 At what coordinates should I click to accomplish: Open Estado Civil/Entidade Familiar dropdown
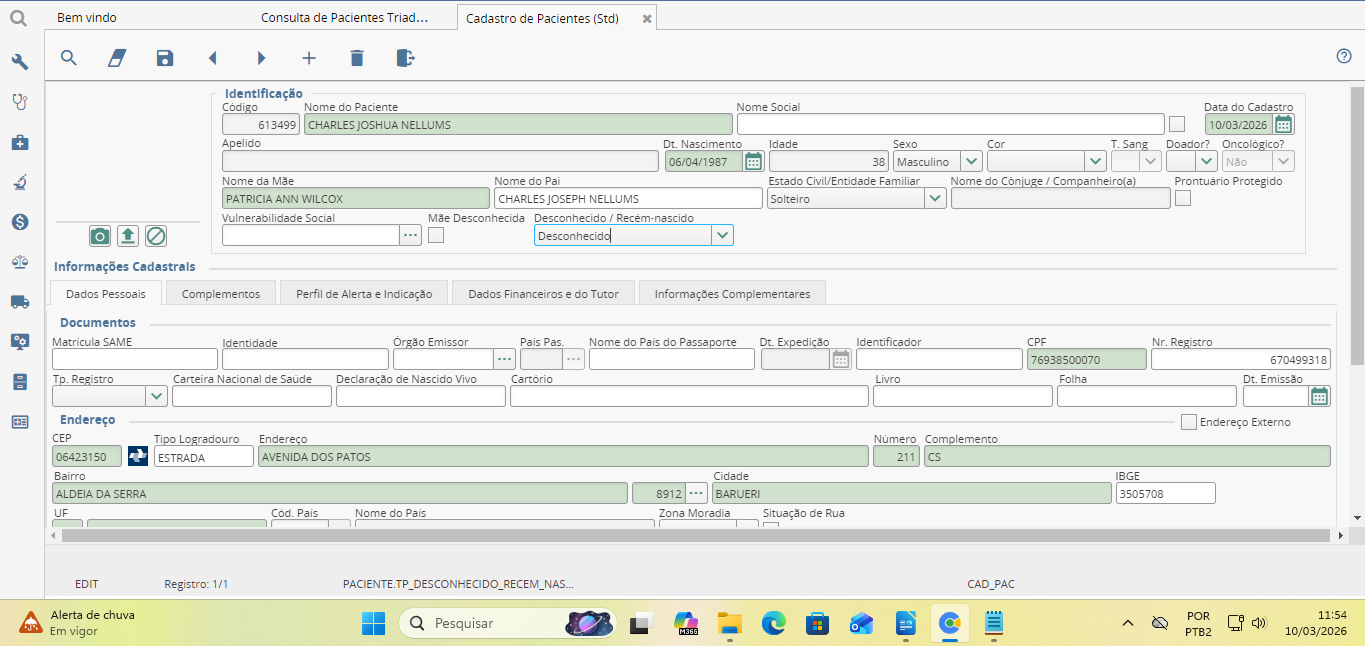pyautogui.click(x=934, y=198)
